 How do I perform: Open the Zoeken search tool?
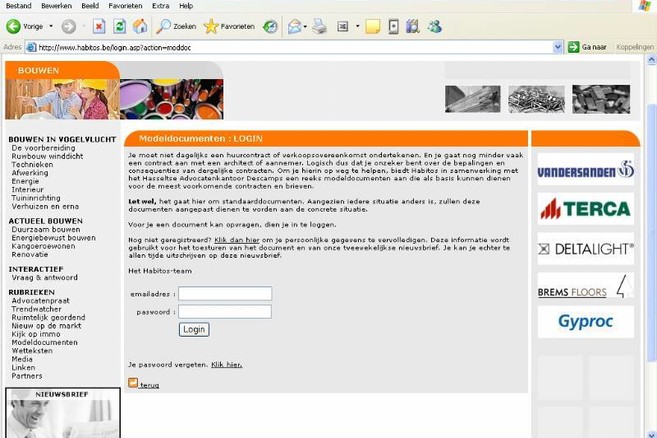[176, 27]
